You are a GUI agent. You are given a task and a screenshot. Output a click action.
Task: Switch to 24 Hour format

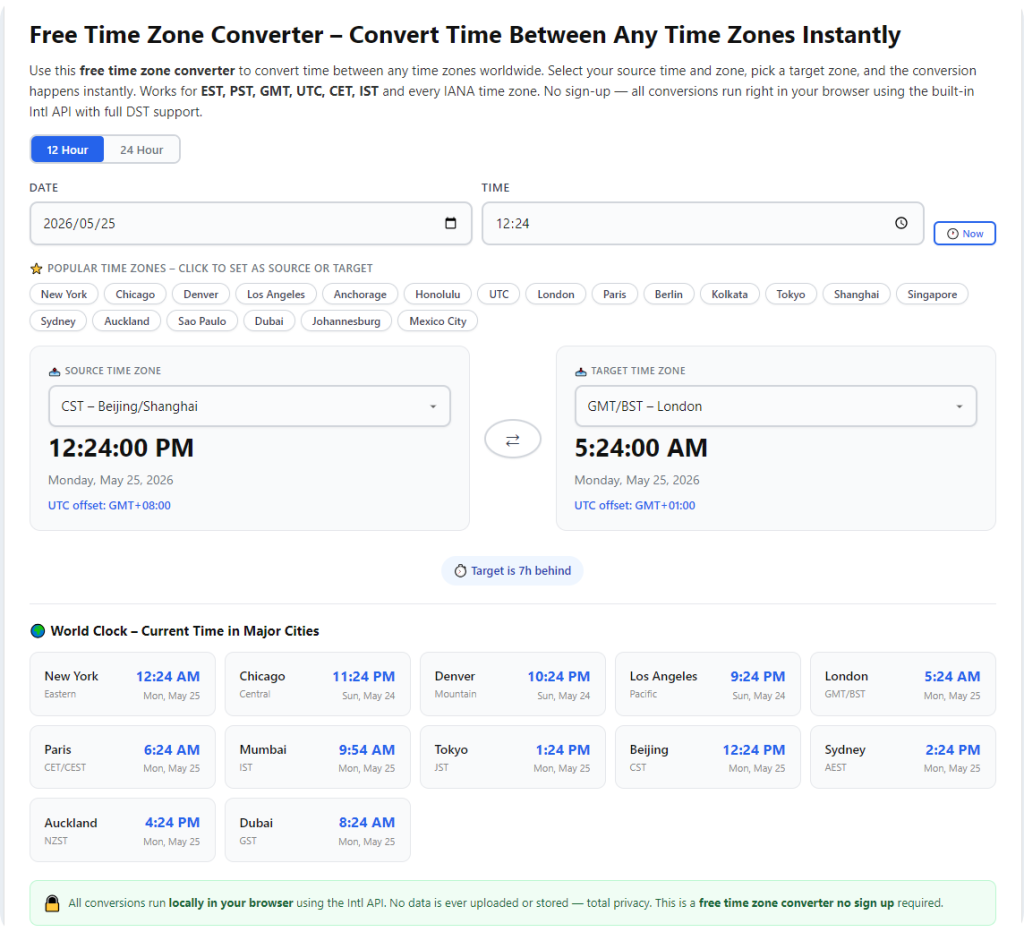[142, 150]
